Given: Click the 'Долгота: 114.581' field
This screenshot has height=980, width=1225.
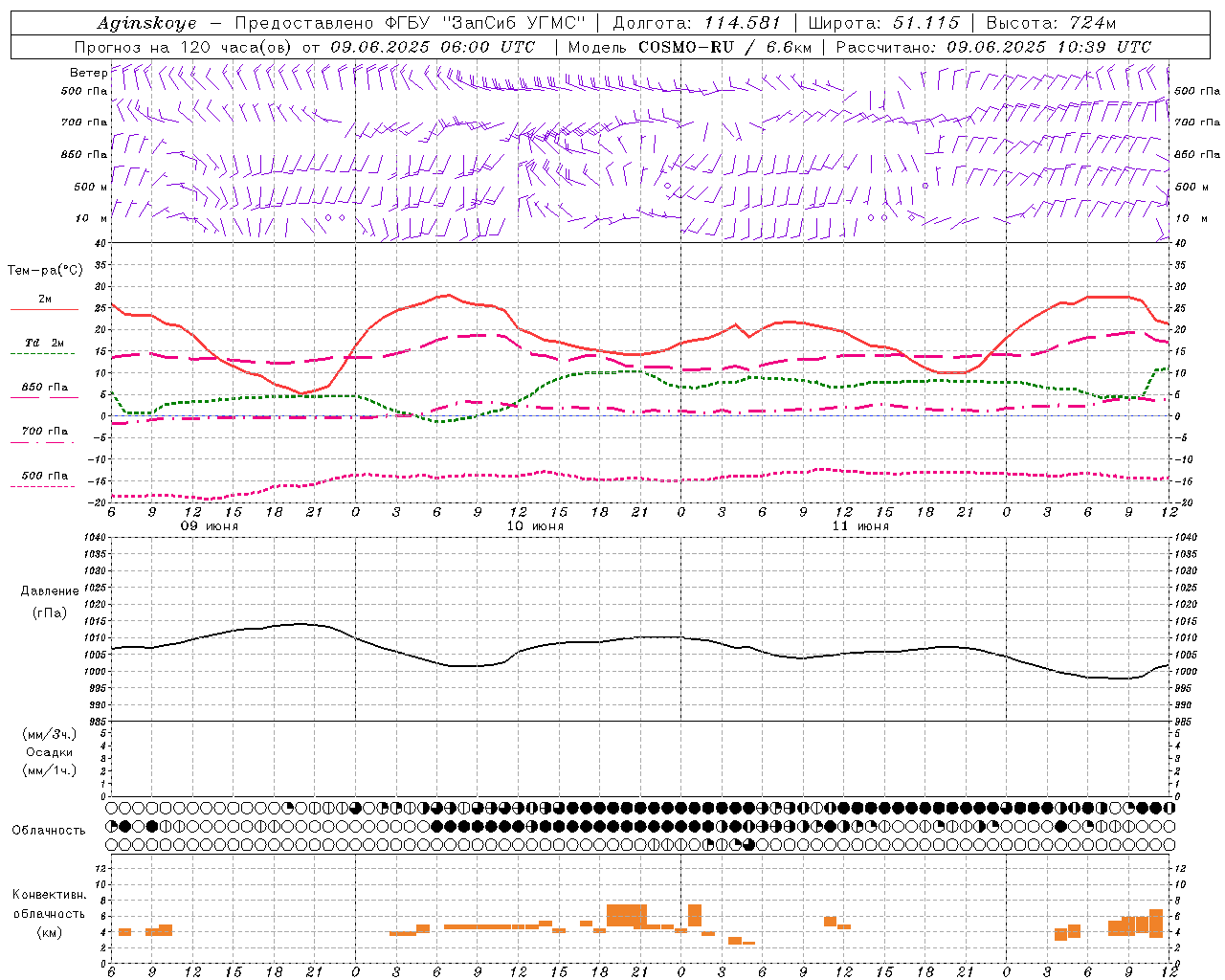Looking at the screenshot, I should click(697, 23).
